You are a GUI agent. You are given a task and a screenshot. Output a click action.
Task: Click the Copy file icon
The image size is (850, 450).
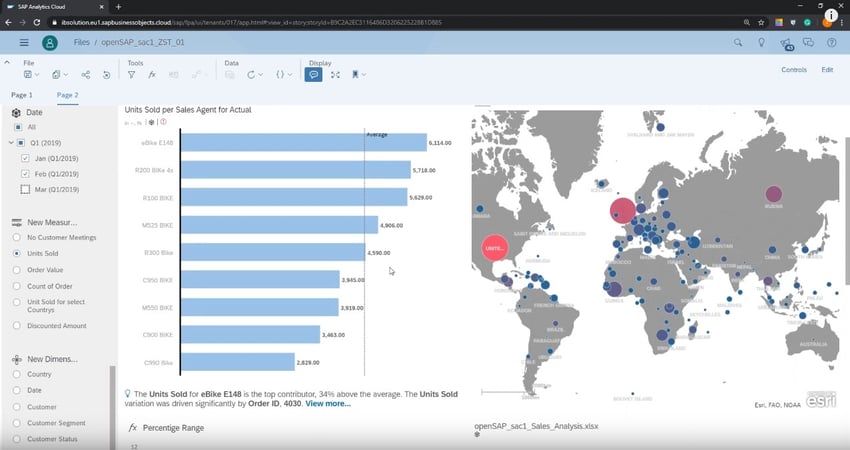56,75
